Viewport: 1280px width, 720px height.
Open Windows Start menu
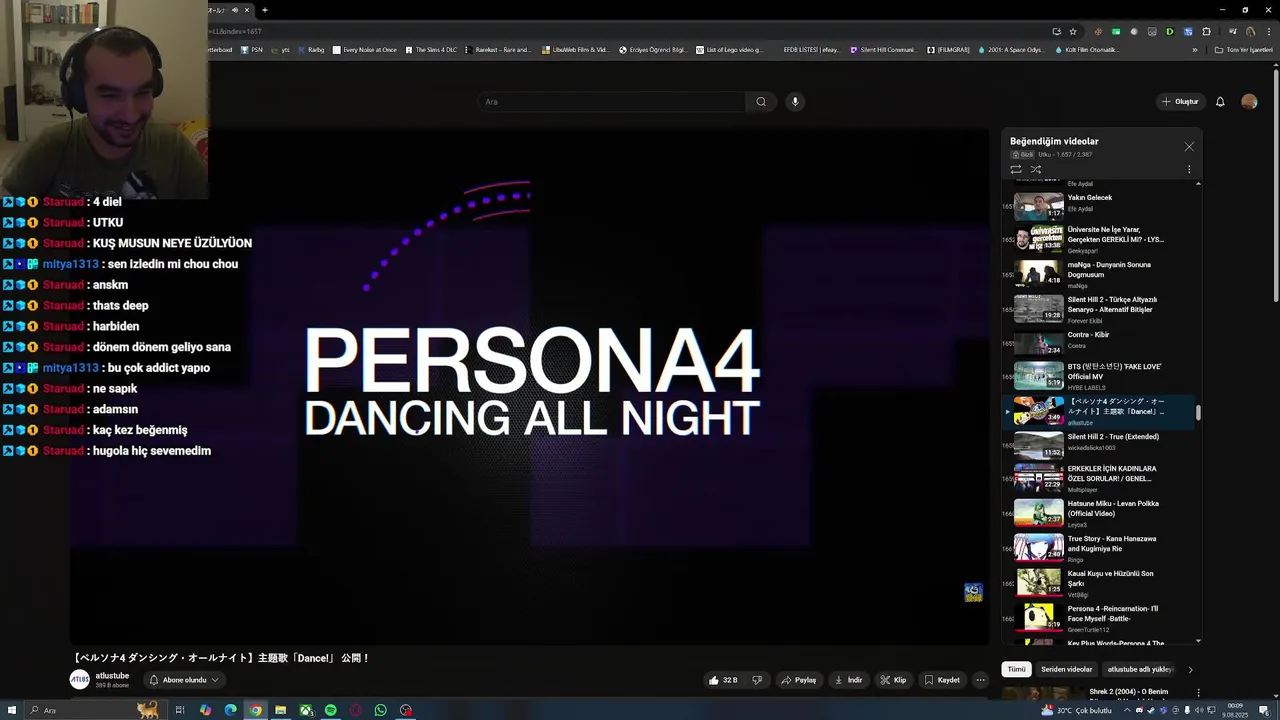coord(11,710)
